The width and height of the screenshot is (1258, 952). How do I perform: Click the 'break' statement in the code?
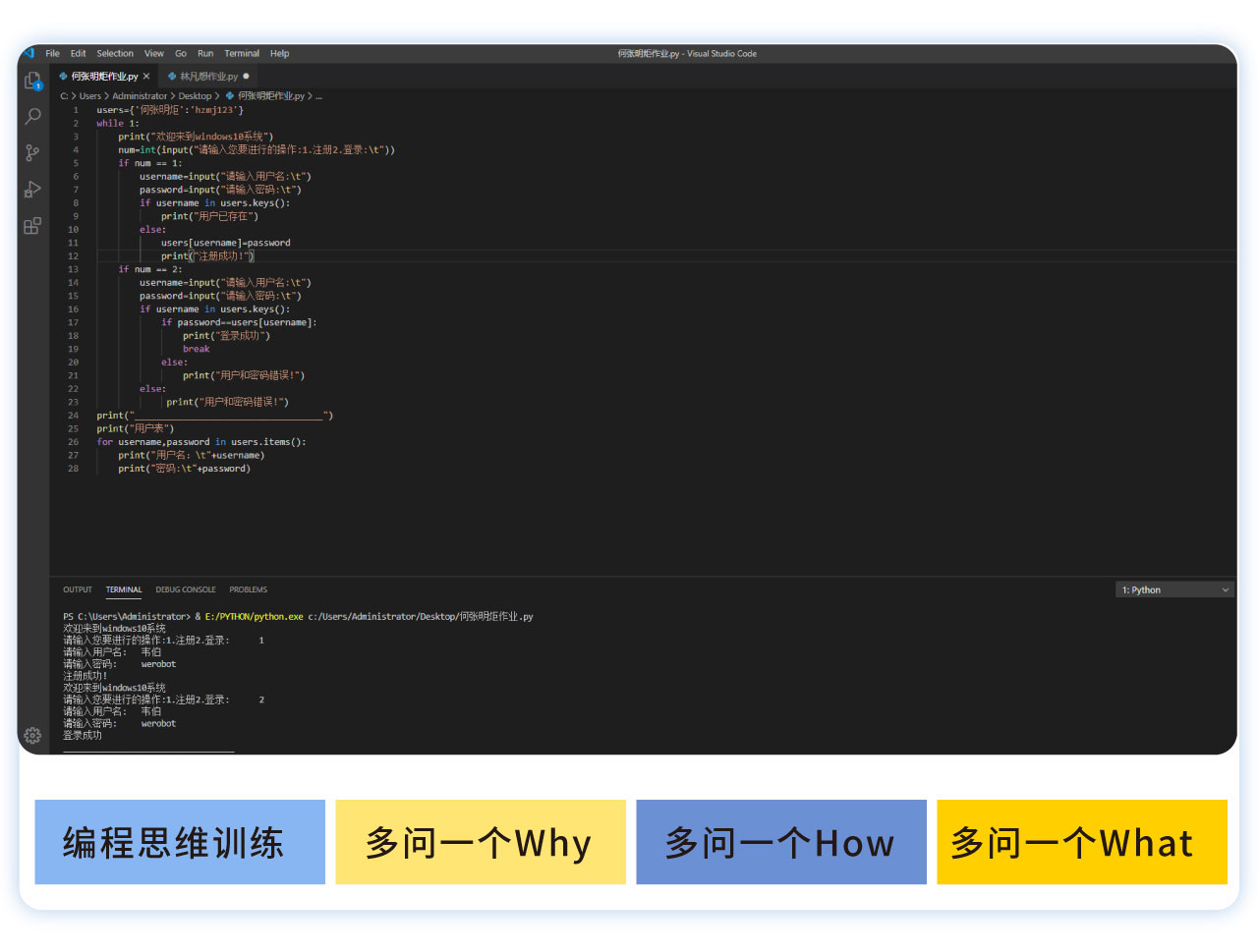pyautogui.click(x=196, y=349)
